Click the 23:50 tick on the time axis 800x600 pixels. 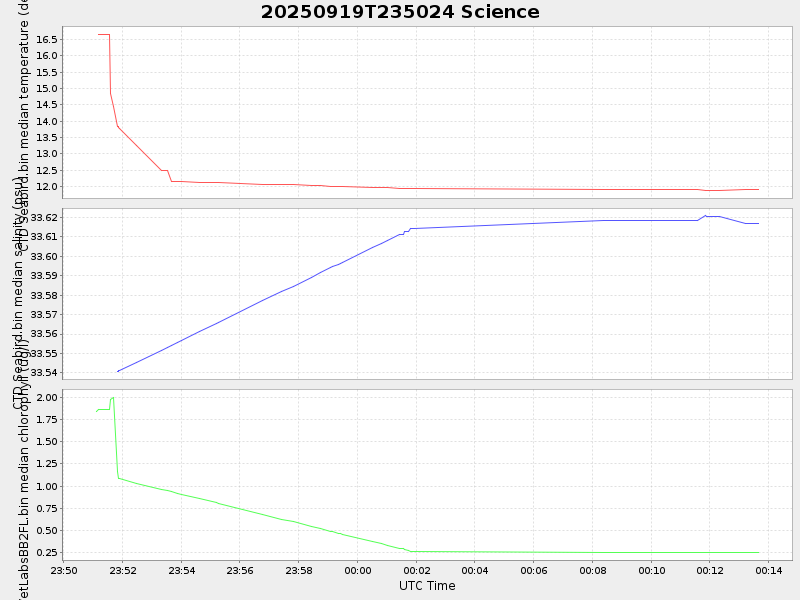[64, 570]
